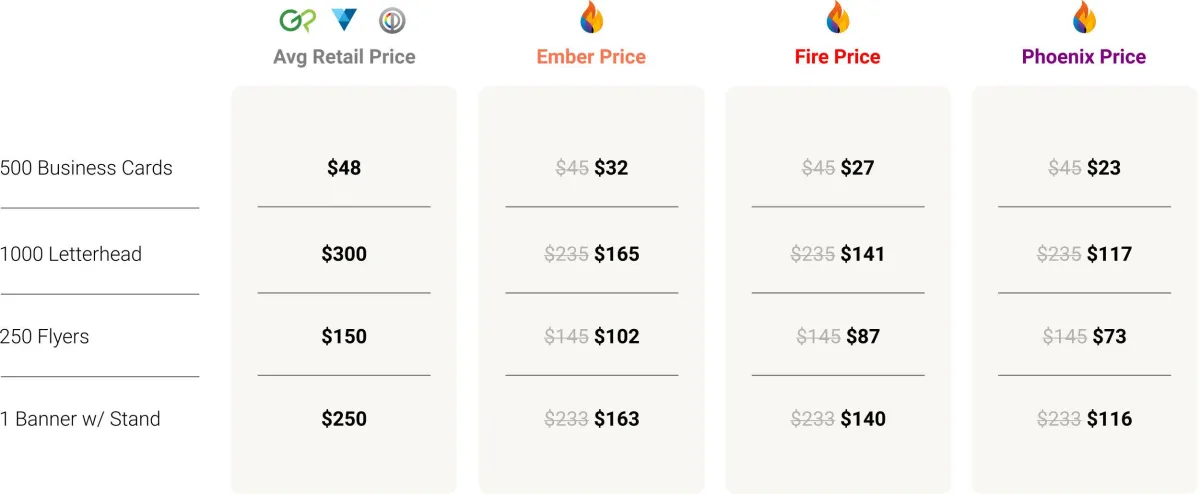This screenshot has height=494, width=1200.
Task: Click the $300 retail letterhead price
Action: [344, 254]
